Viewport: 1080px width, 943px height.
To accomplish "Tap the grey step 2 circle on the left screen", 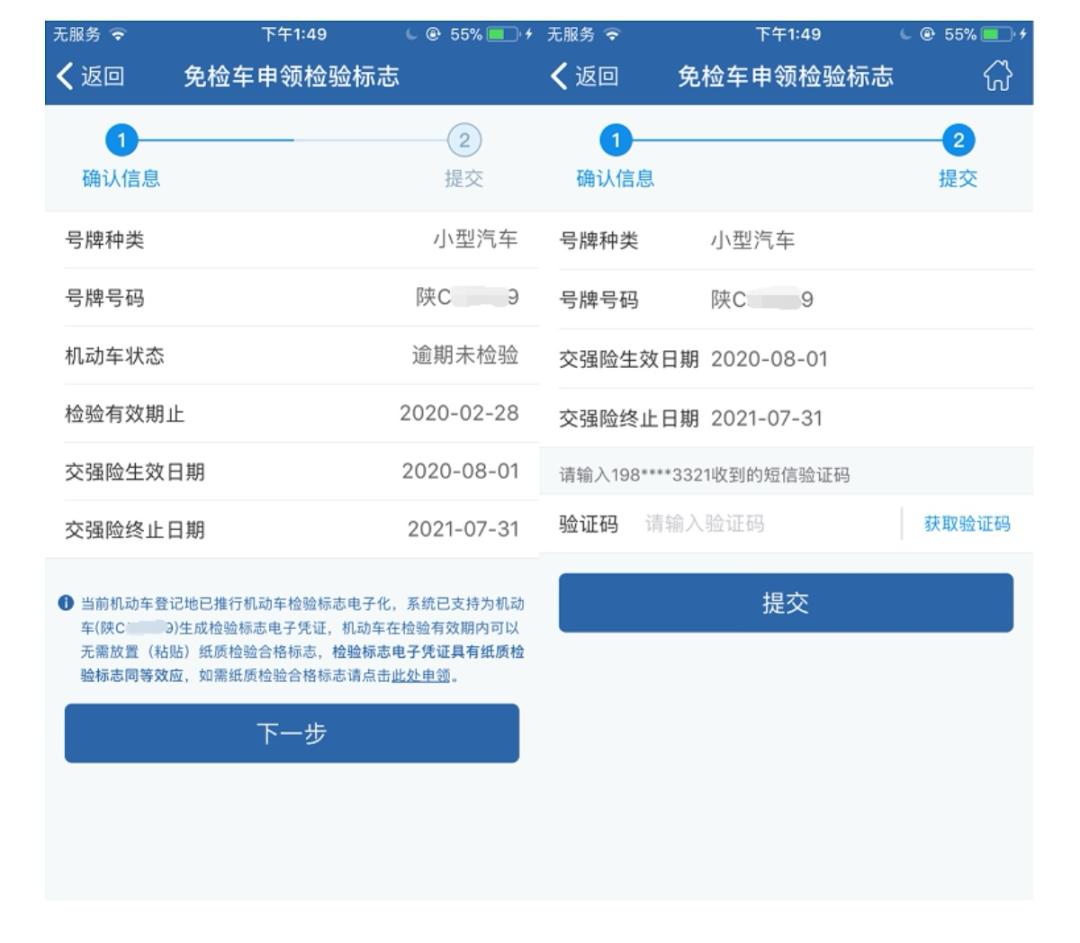I will (463, 142).
